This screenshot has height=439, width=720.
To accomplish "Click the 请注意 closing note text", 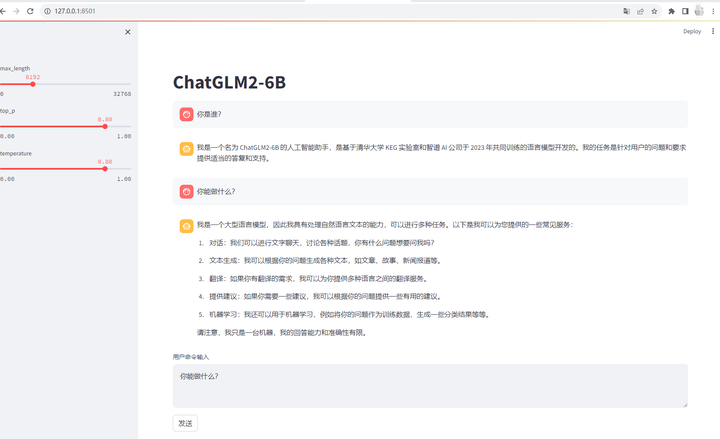I will 282,332.
